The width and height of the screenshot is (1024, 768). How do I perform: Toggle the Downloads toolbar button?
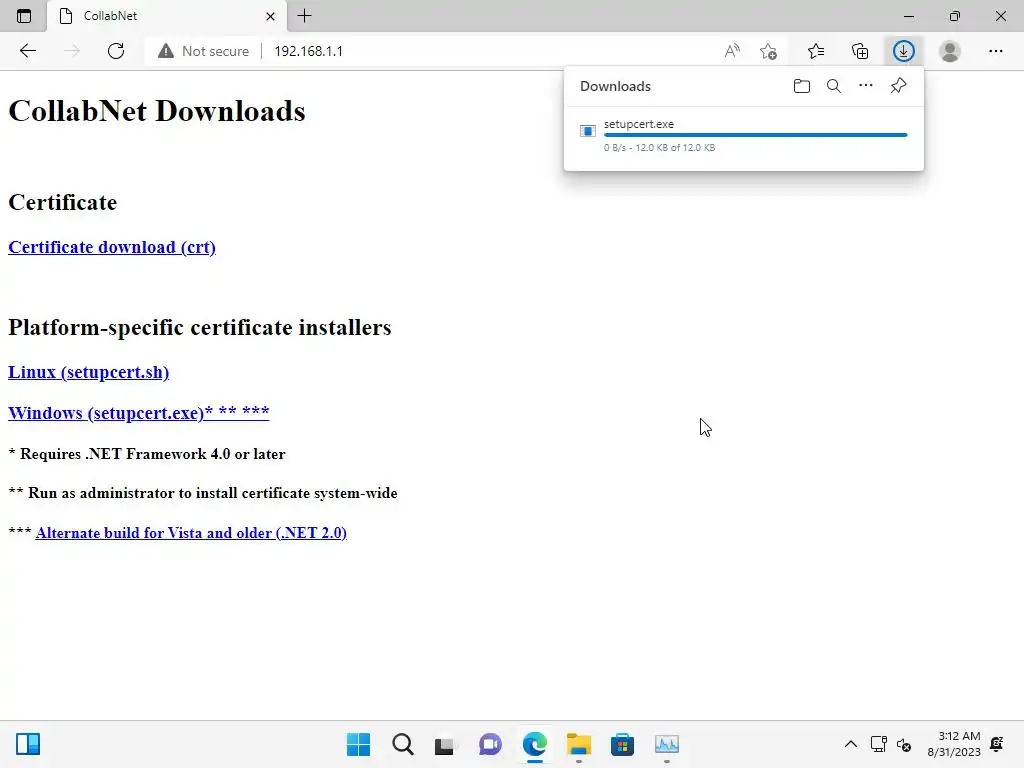pyautogui.click(x=904, y=51)
